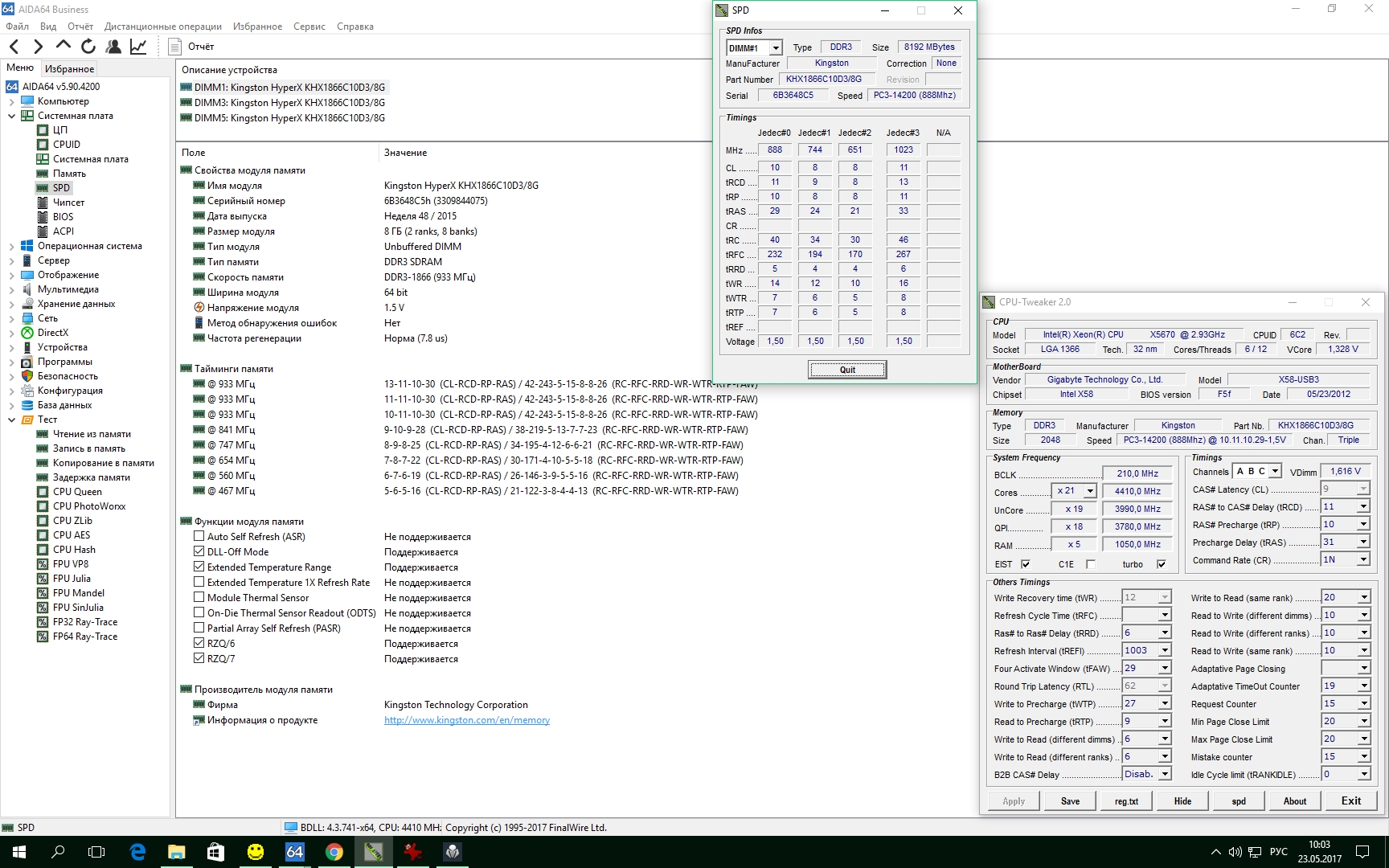Viewport: 1389px width, 868px height.
Task: Open the Сервис menu
Action: tap(309, 27)
